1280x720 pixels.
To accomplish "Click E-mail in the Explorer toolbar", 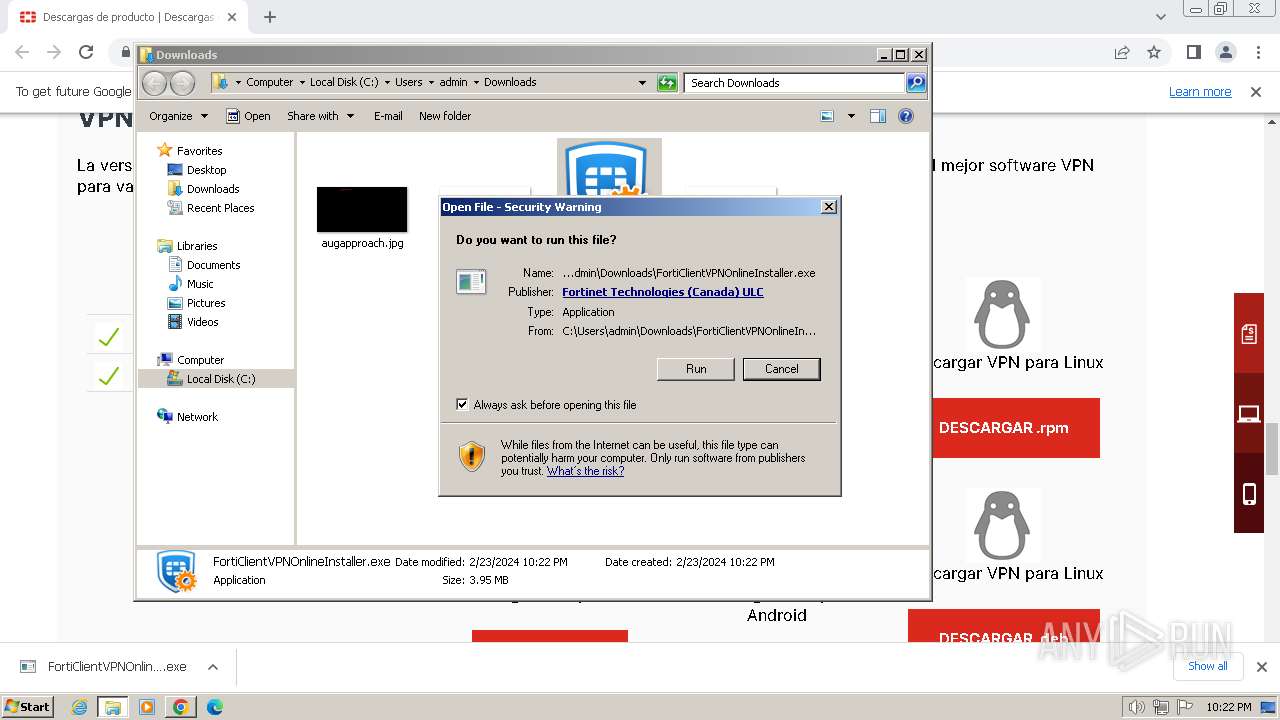I will tap(388, 116).
